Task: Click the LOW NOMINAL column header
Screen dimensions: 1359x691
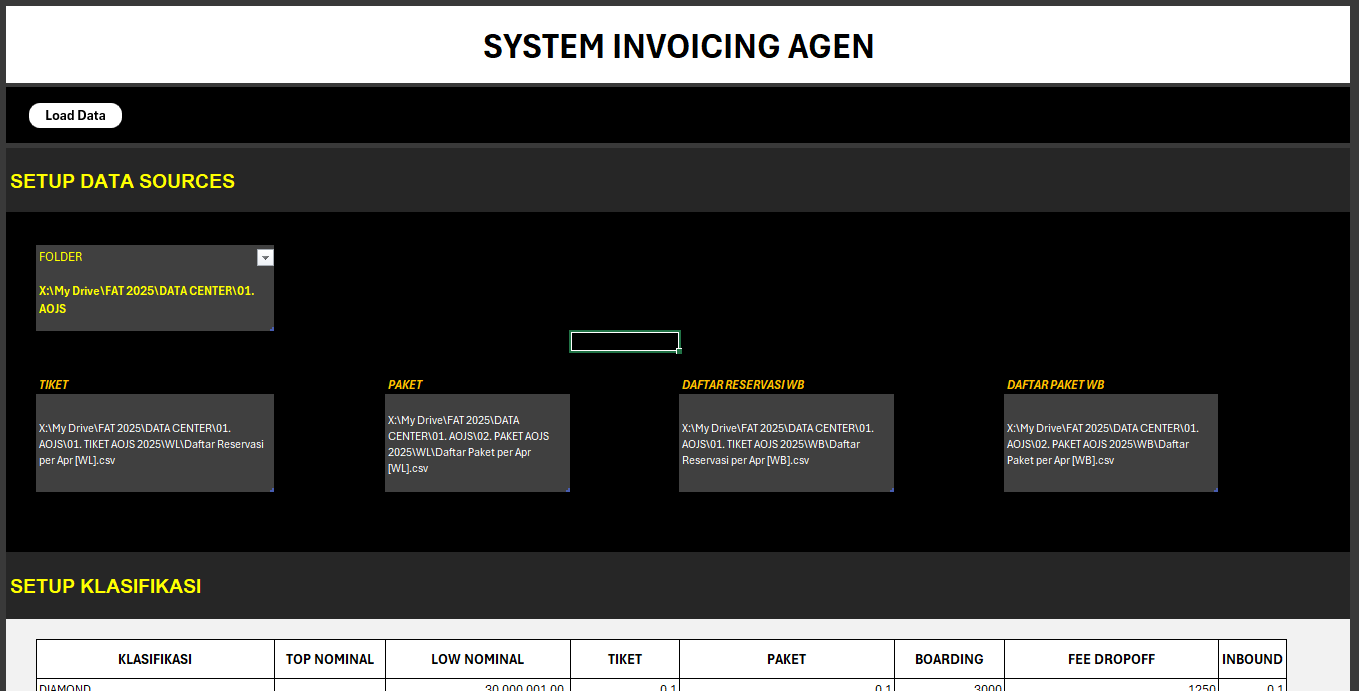Action: point(478,659)
